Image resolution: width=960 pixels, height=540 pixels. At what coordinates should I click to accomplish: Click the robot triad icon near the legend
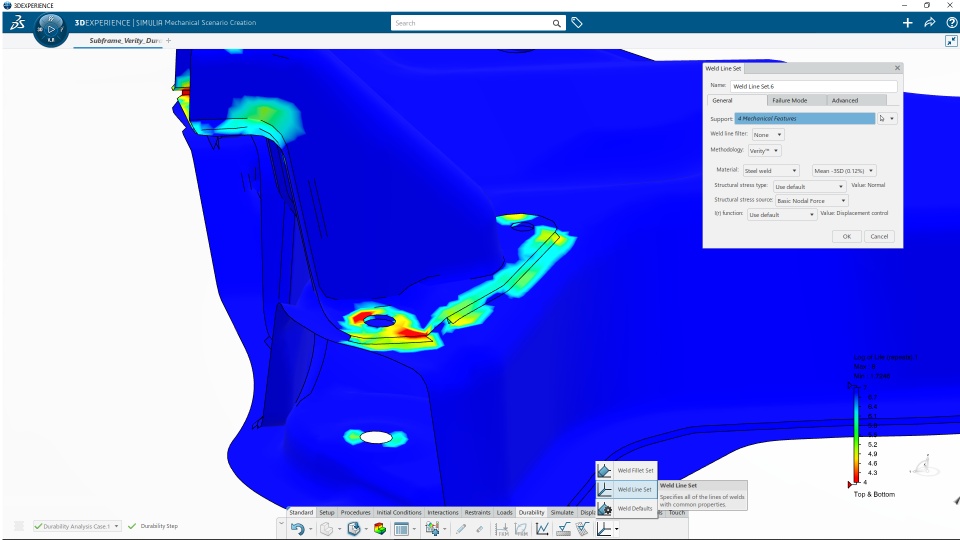[924, 466]
